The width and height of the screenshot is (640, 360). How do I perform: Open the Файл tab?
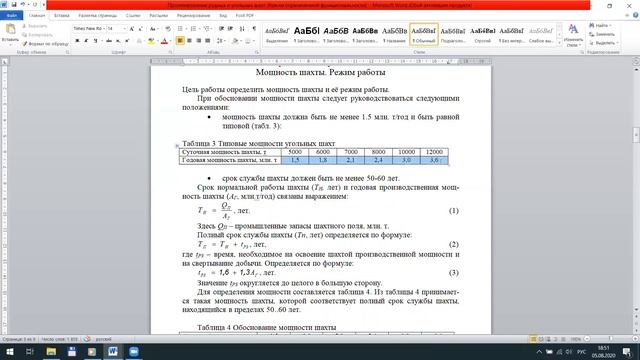(x=11, y=16)
